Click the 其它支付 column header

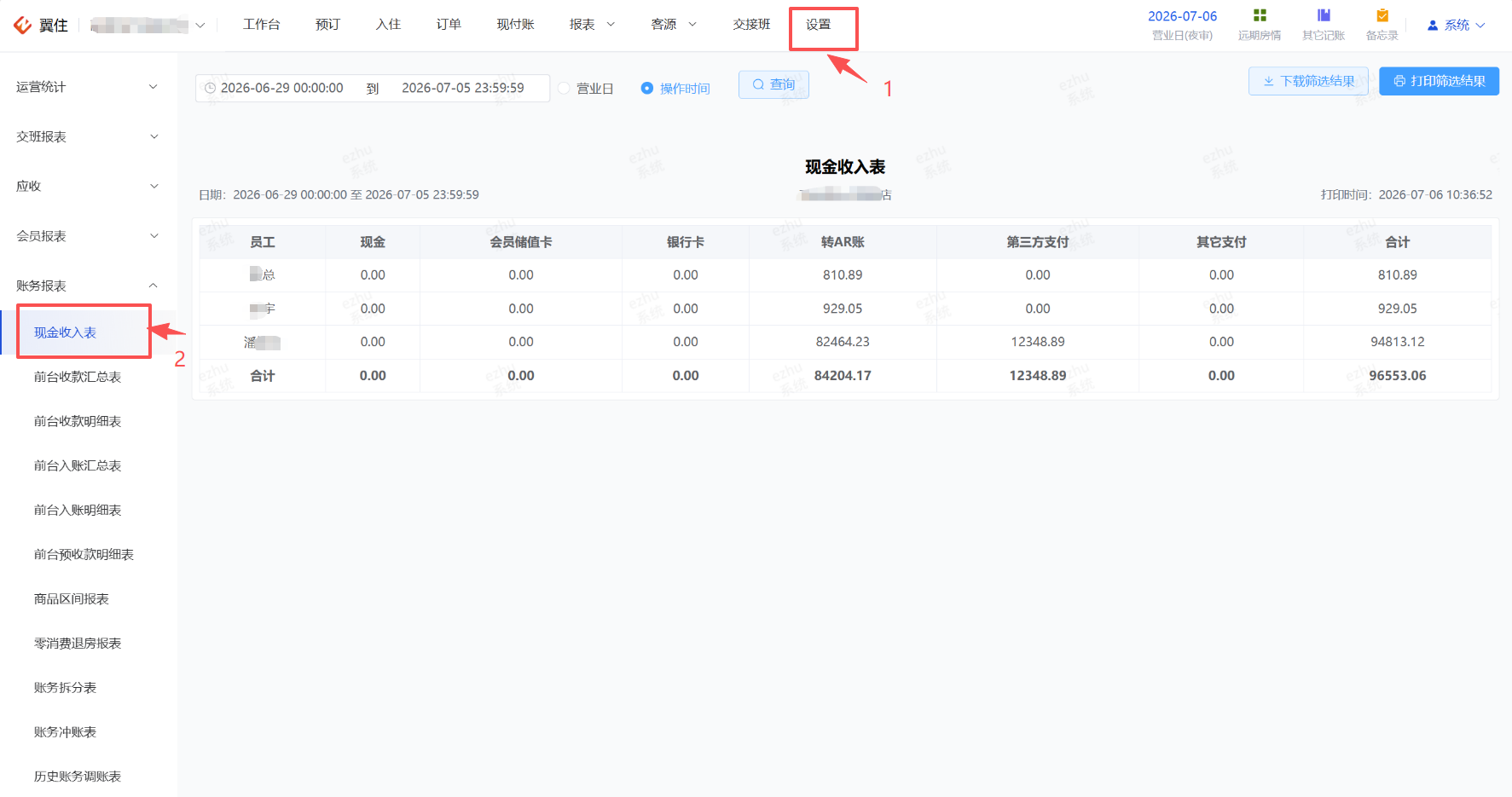[x=1221, y=242]
